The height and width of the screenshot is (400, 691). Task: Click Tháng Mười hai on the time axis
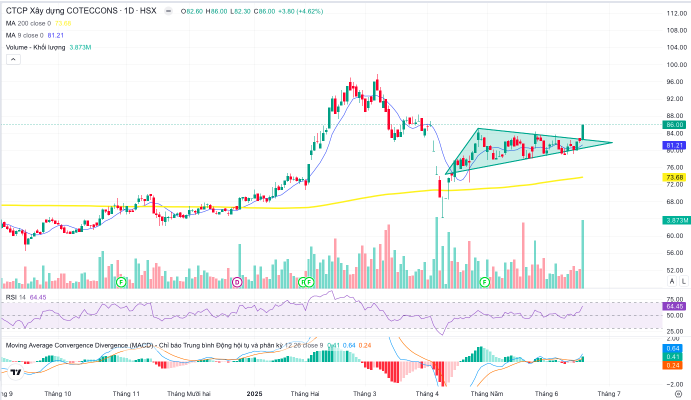pyautogui.click(x=189, y=393)
